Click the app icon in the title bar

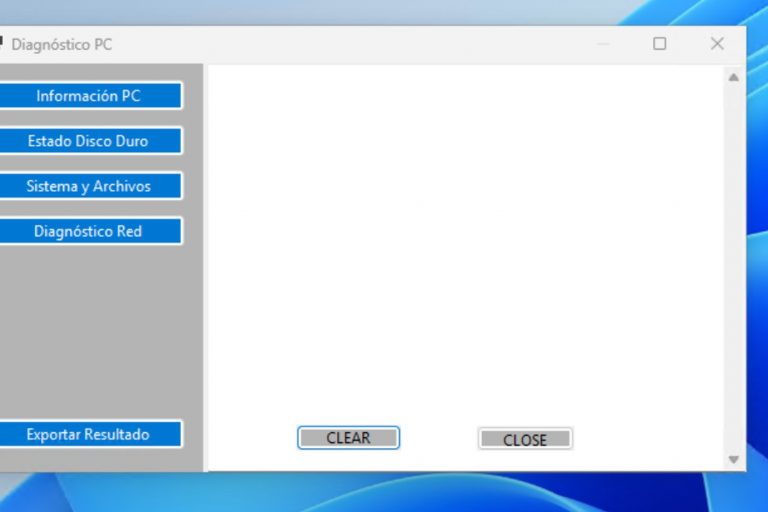coord(2,44)
